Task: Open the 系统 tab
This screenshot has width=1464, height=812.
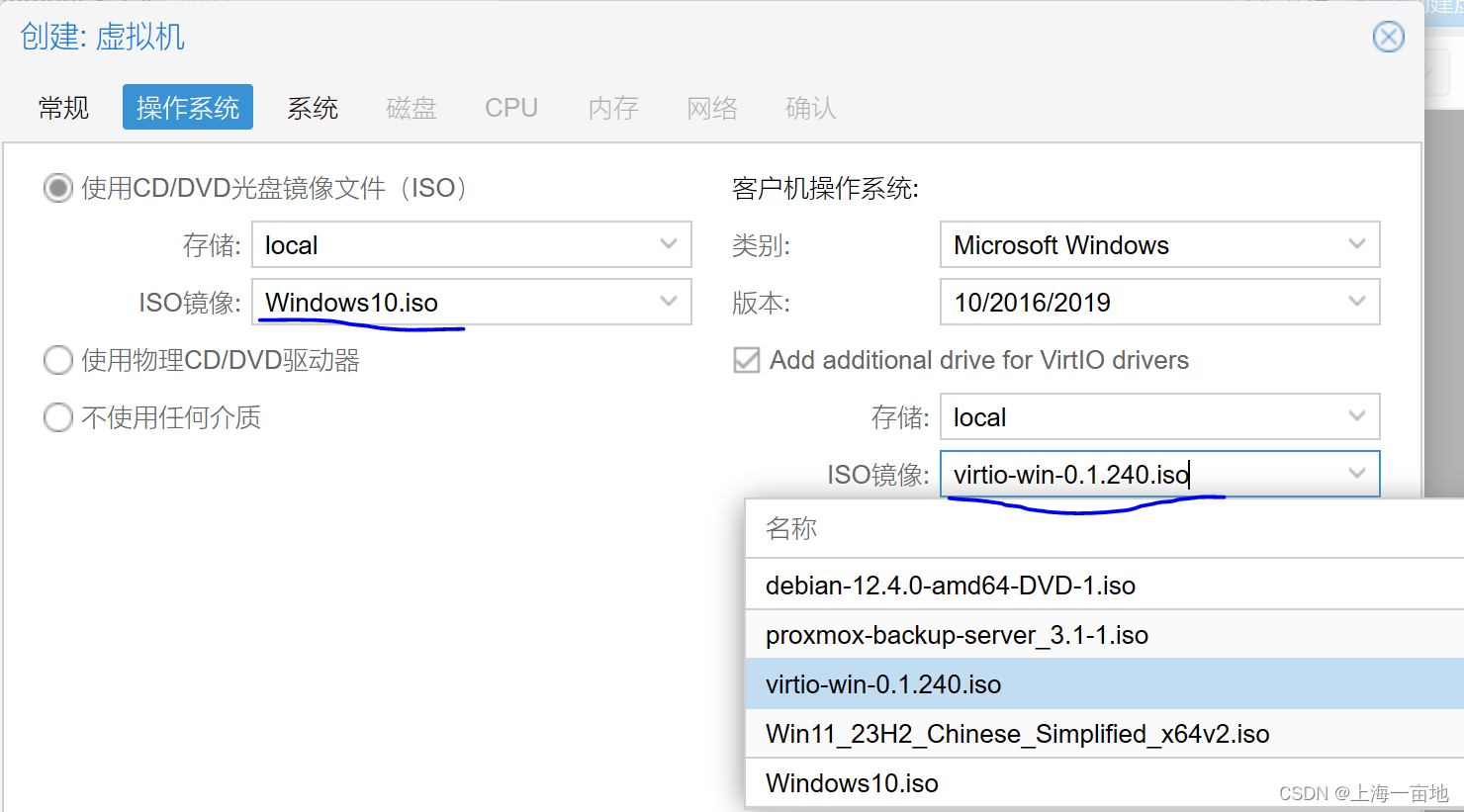Action: point(313,108)
